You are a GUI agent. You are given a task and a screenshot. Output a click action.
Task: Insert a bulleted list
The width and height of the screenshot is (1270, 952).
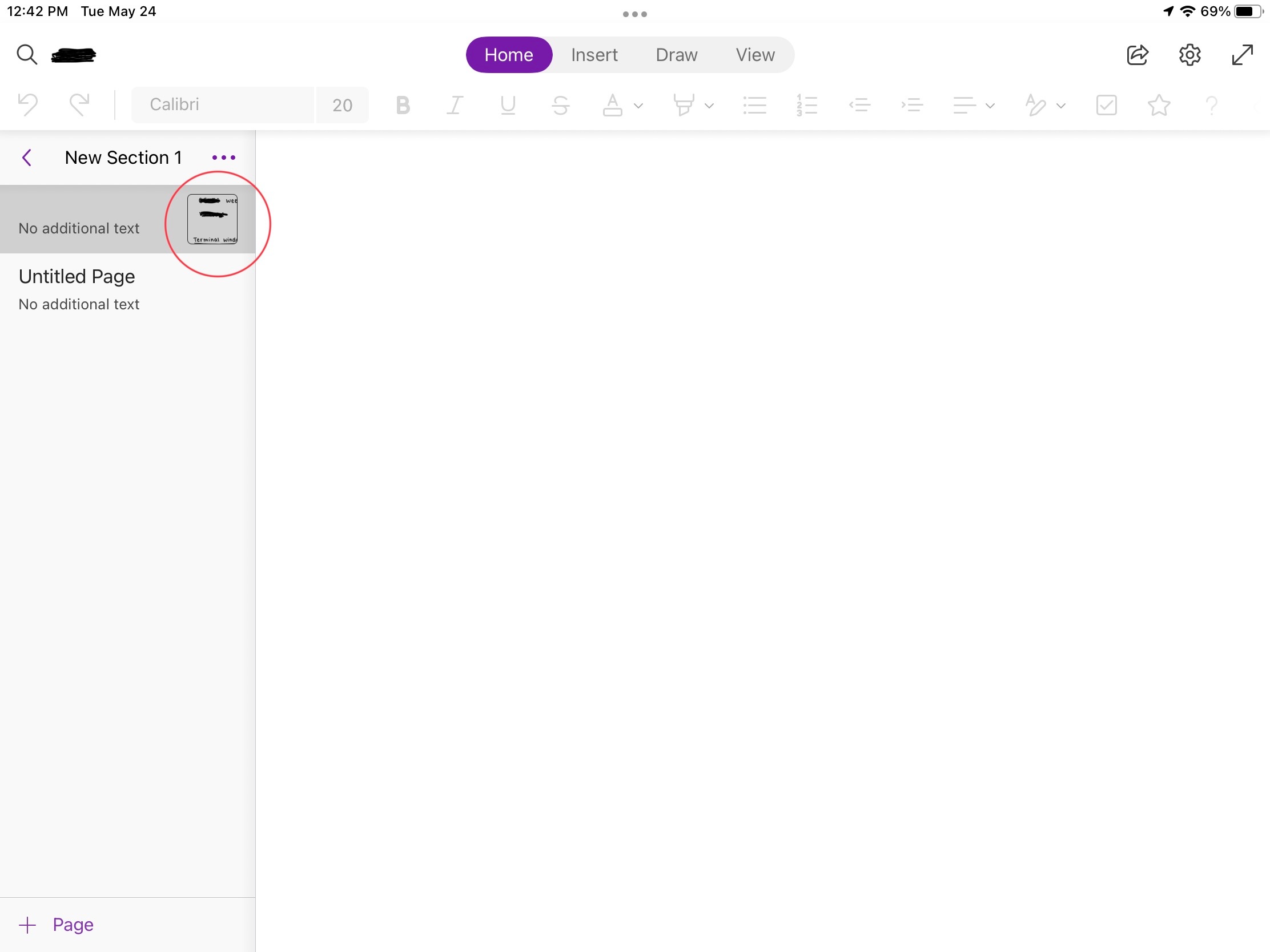754,105
